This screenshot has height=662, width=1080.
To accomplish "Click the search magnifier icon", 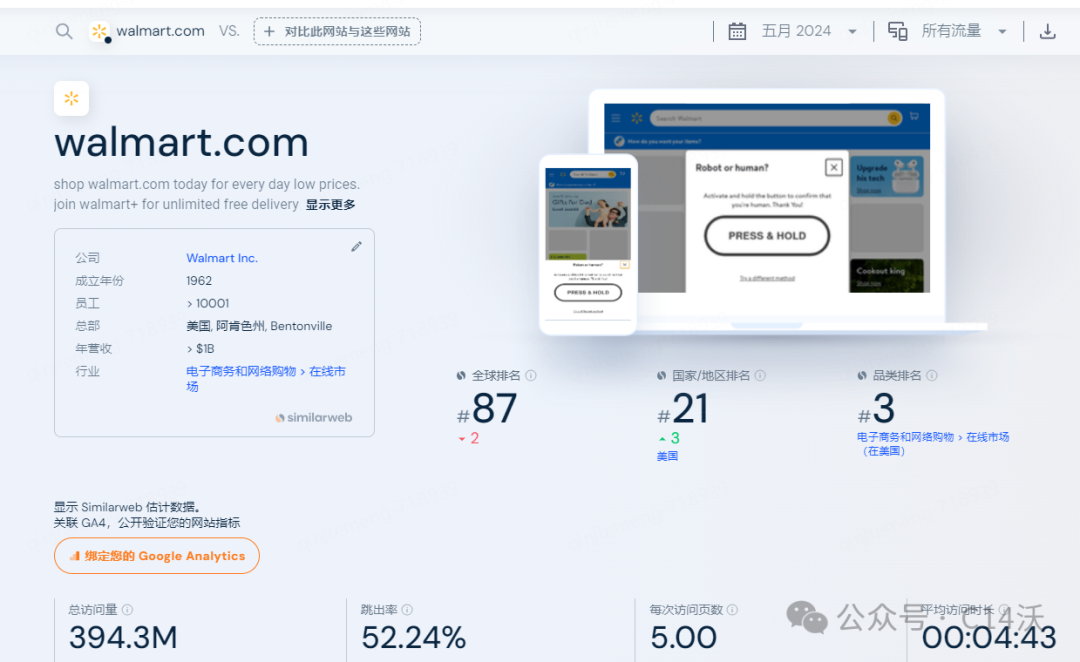I will [x=64, y=32].
